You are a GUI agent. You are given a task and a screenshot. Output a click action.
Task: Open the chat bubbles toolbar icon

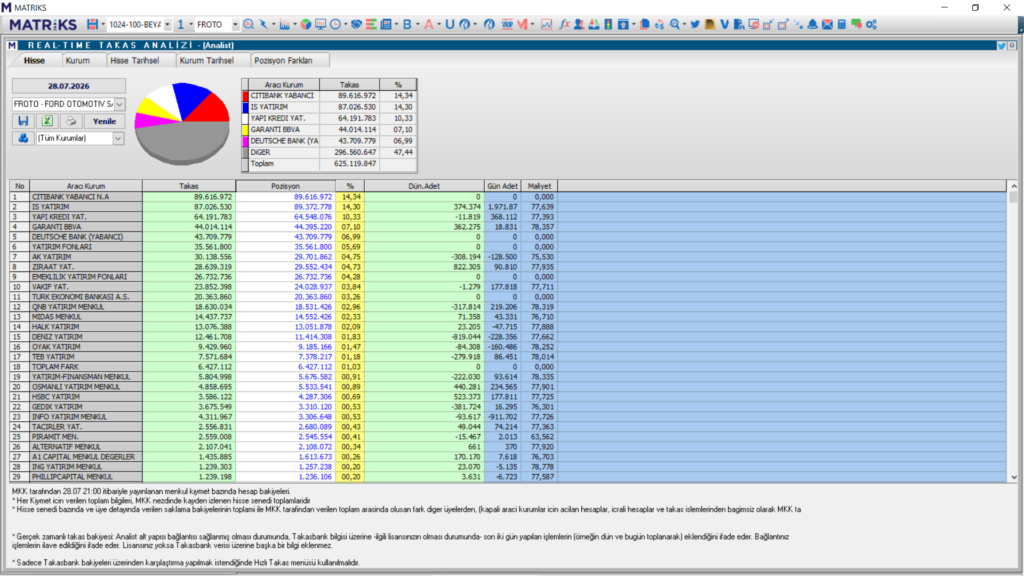click(856, 24)
